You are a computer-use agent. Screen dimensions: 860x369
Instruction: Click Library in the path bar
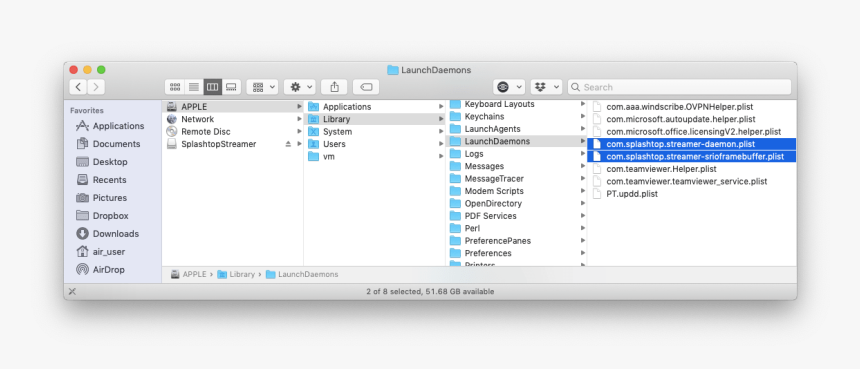coord(236,274)
